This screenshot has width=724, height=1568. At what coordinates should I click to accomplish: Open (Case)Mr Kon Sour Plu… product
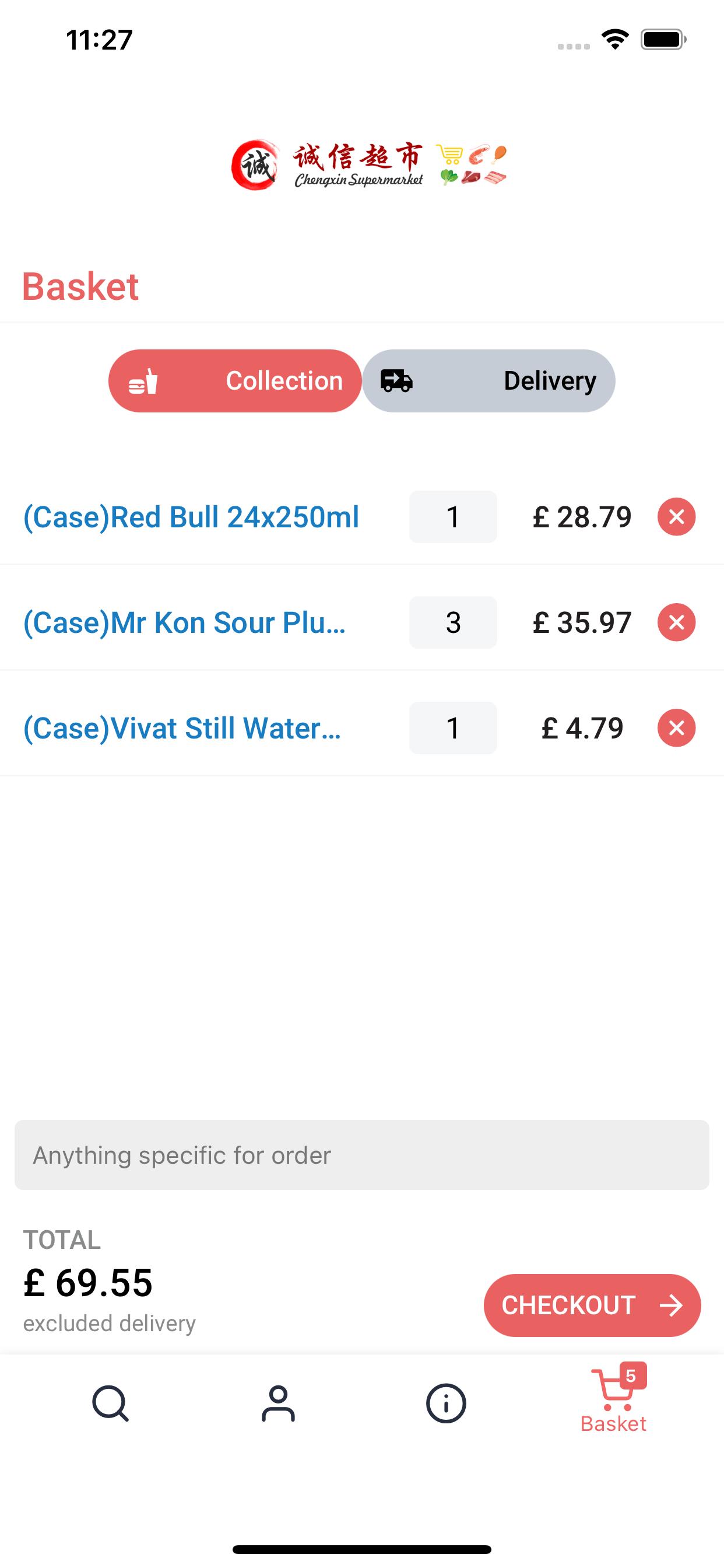click(184, 622)
